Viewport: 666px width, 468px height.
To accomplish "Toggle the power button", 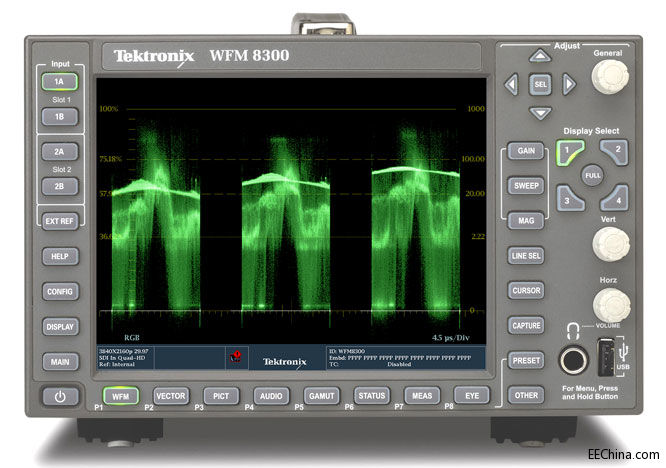I will pos(60,397).
